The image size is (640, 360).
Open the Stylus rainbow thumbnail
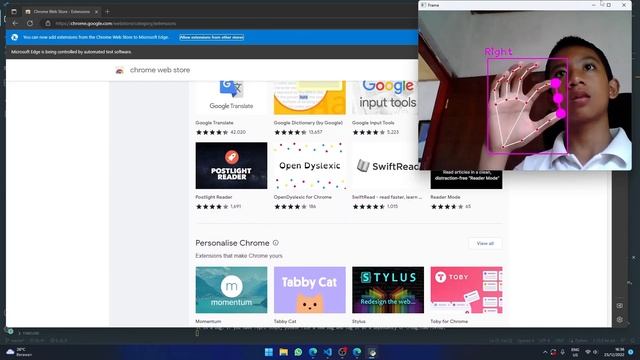click(388, 290)
